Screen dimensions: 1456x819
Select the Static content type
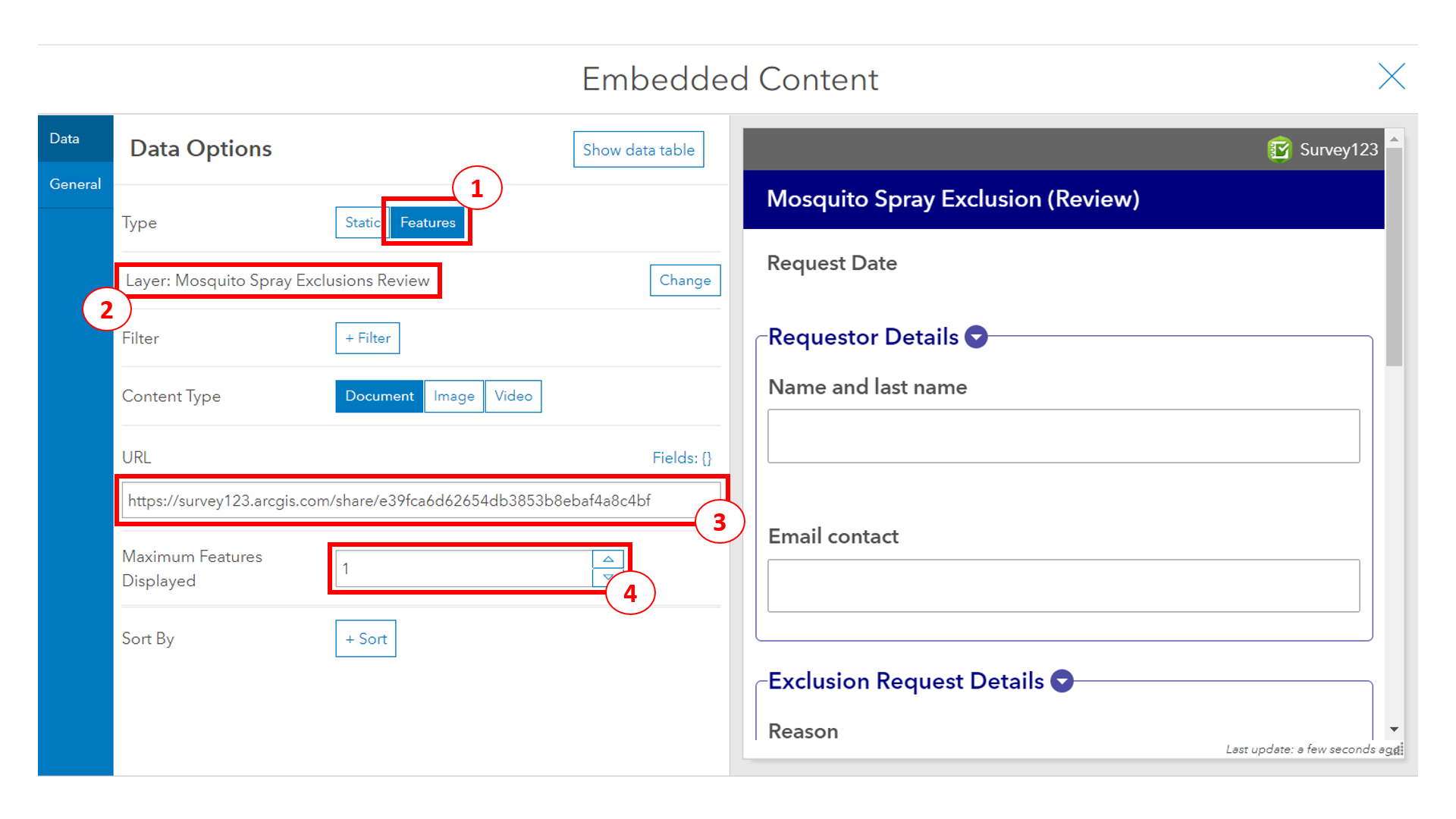(x=362, y=222)
